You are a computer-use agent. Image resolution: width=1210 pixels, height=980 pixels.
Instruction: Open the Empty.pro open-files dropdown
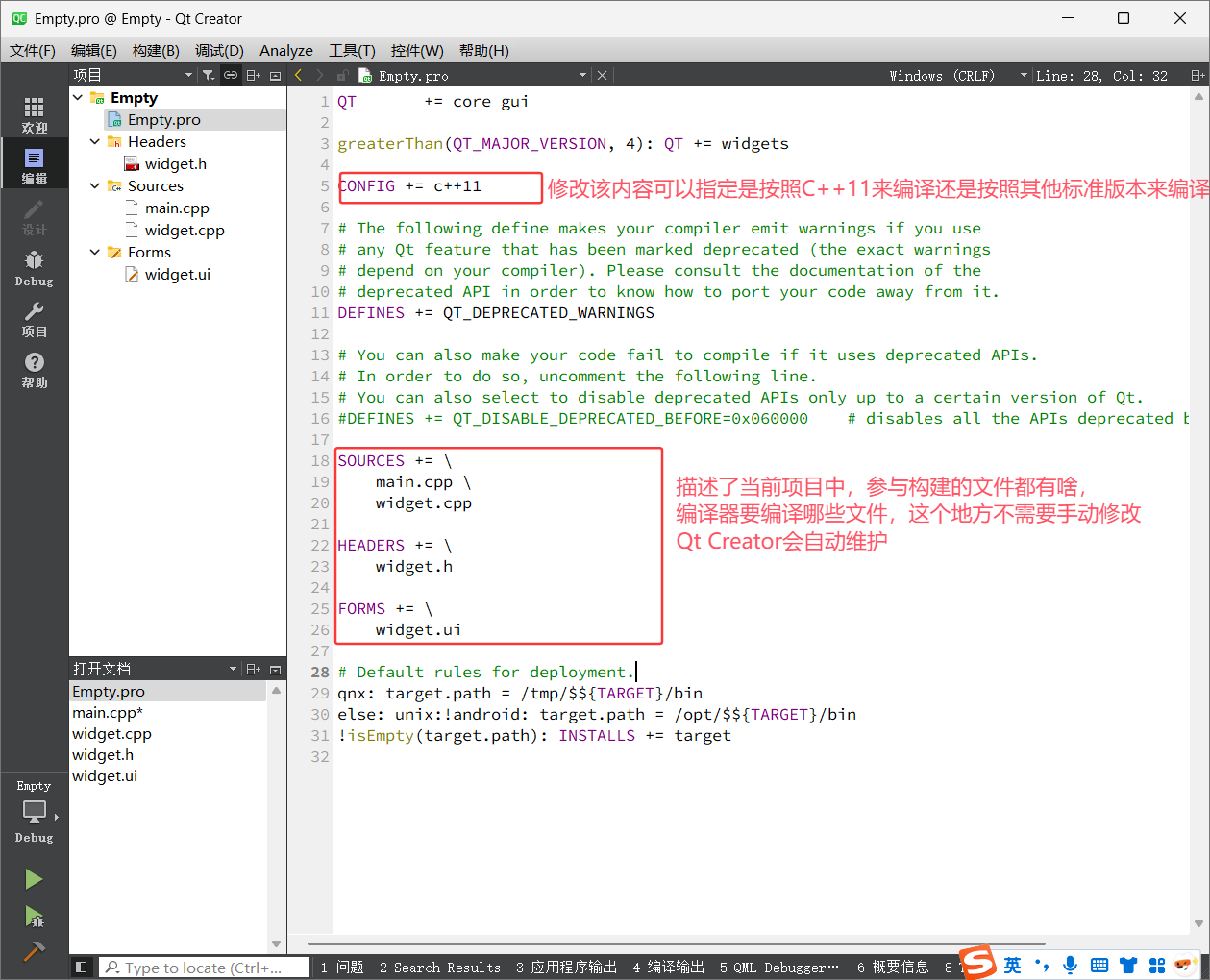pos(473,75)
